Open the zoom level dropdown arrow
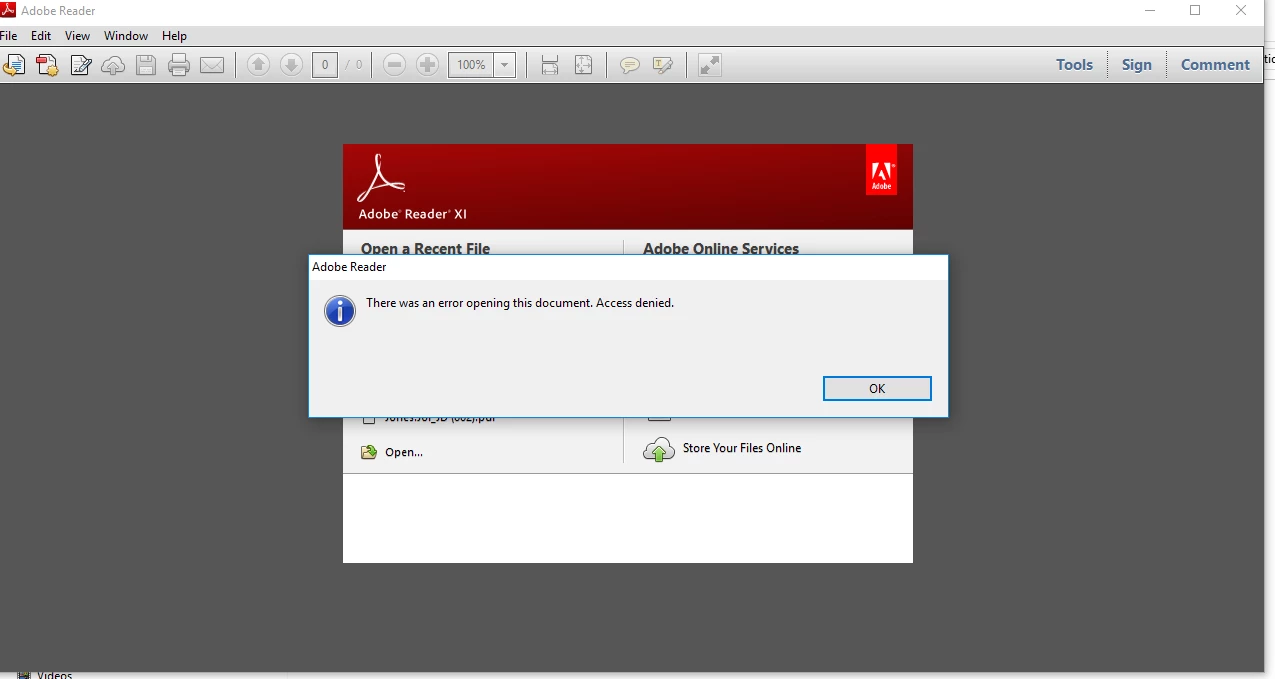Screen dimensions: 1275x679 pyautogui.click(x=505, y=65)
